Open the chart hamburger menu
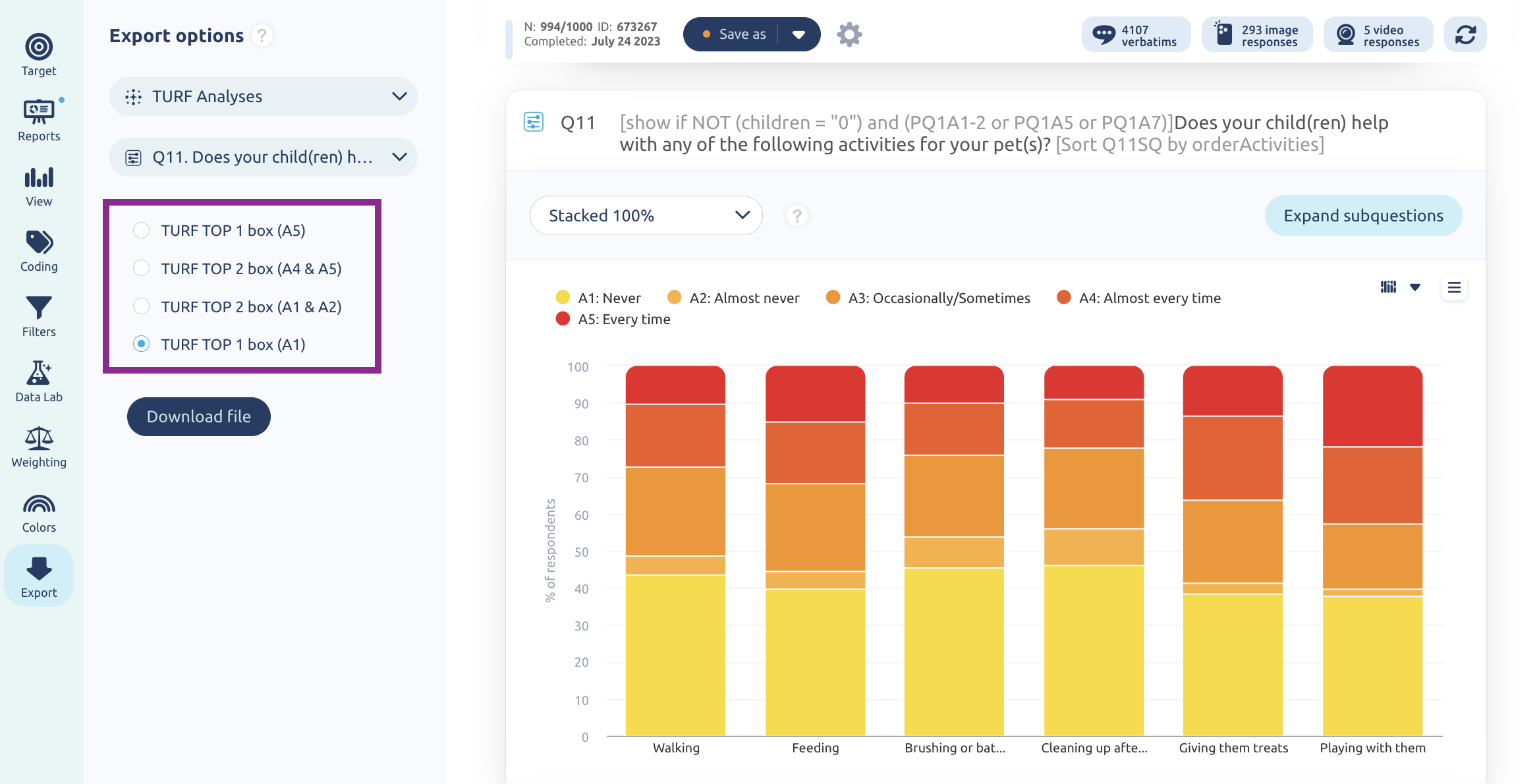 coord(1454,287)
